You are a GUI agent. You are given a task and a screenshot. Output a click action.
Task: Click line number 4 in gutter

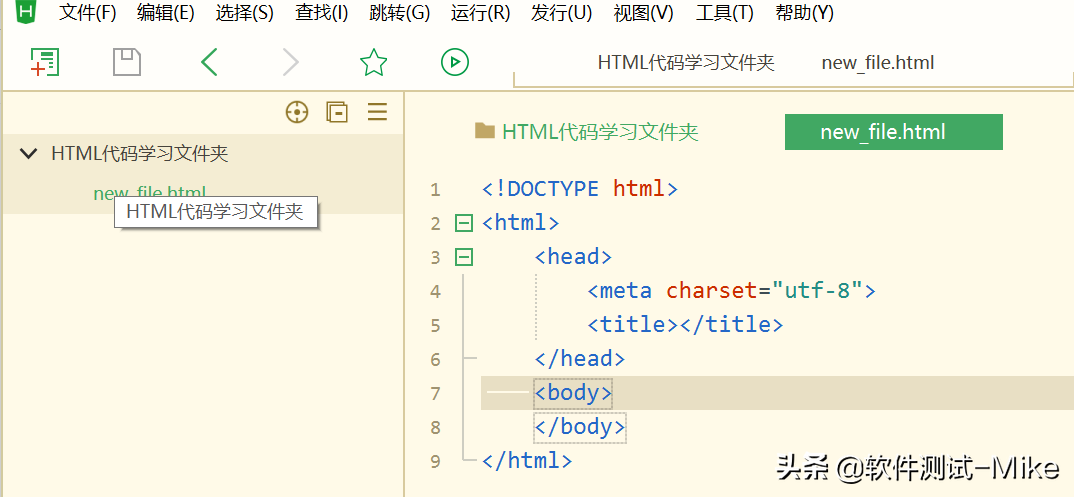click(436, 292)
